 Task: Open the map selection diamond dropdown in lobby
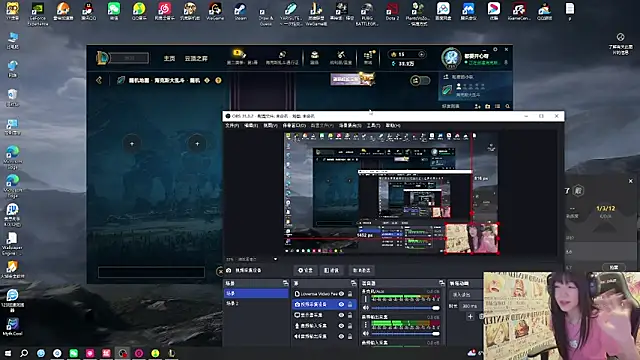tap(207, 80)
